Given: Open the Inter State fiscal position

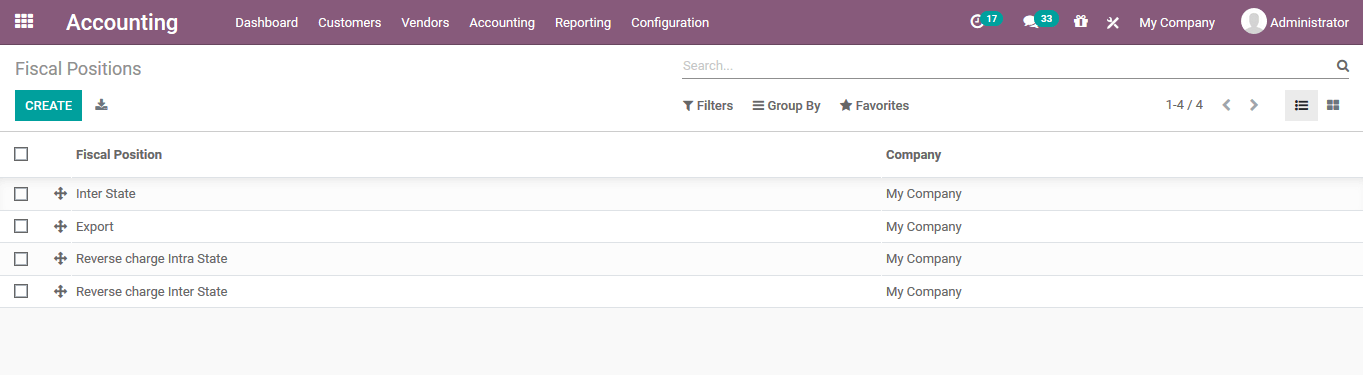Looking at the screenshot, I should click(x=106, y=194).
